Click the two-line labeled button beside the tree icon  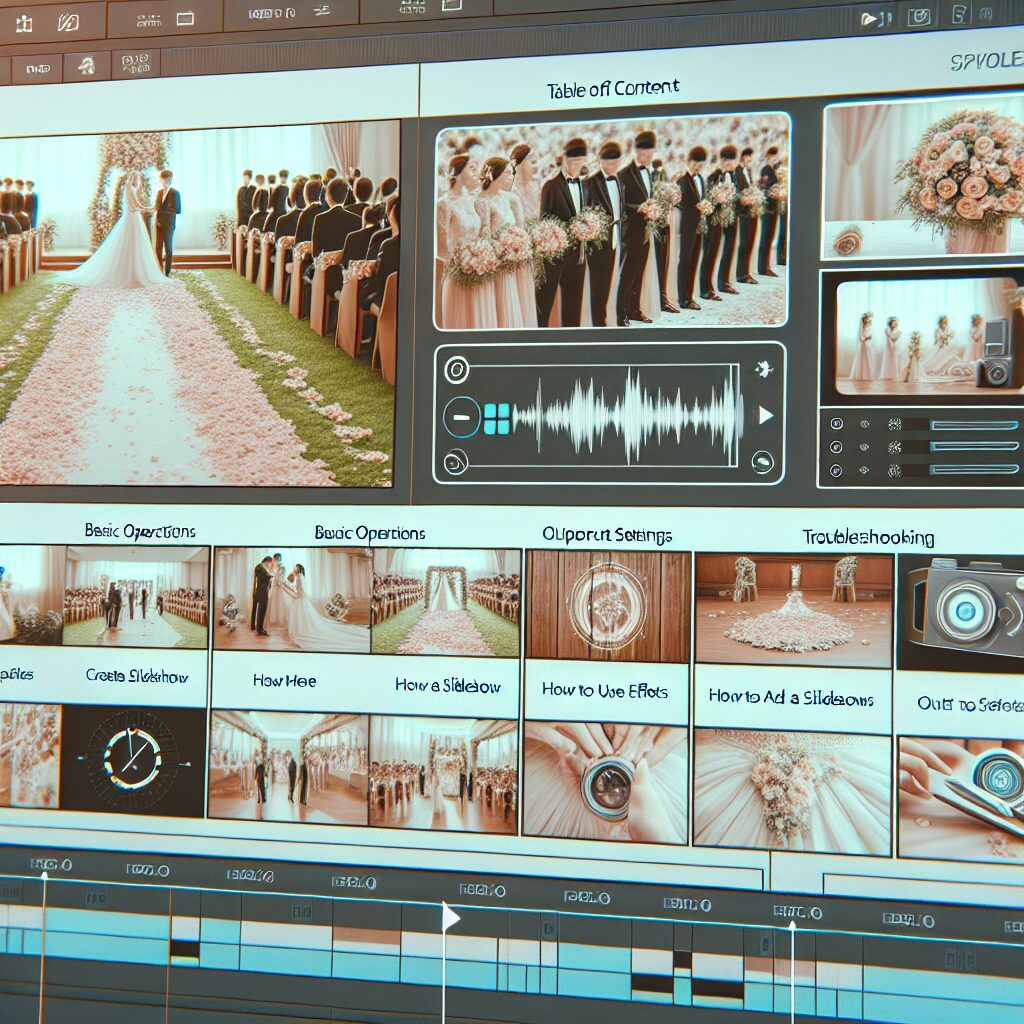(x=135, y=64)
